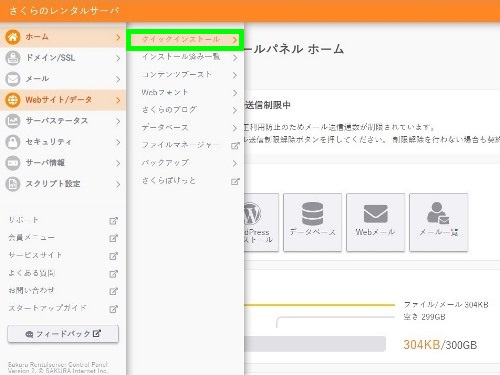500x375 pixels.
Task: Expand the ドメイン/SSL chevron arrow
Action: pos(118,58)
